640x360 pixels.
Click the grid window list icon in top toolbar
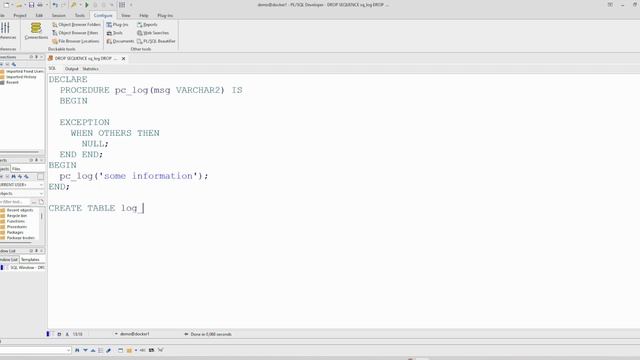122,5
